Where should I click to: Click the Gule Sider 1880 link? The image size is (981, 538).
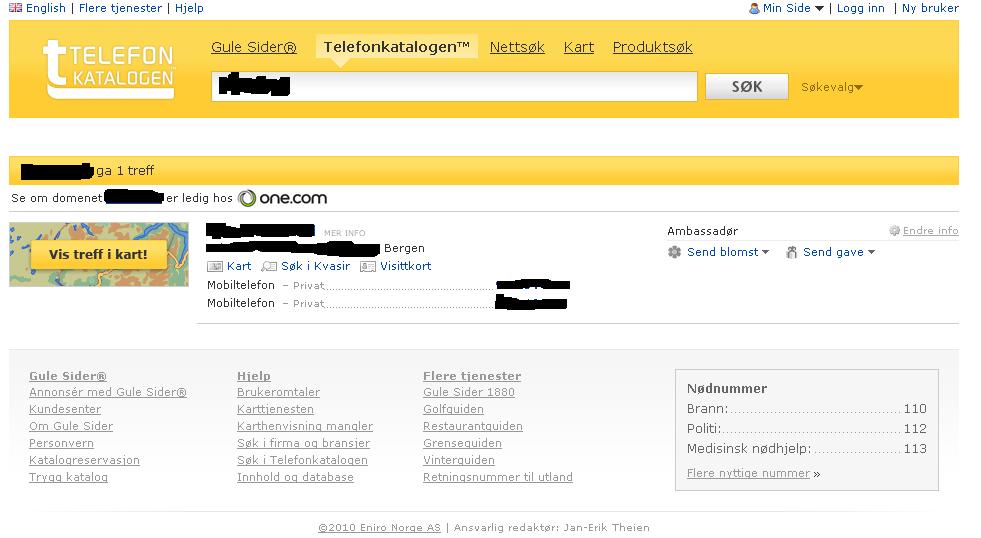coord(469,392)
